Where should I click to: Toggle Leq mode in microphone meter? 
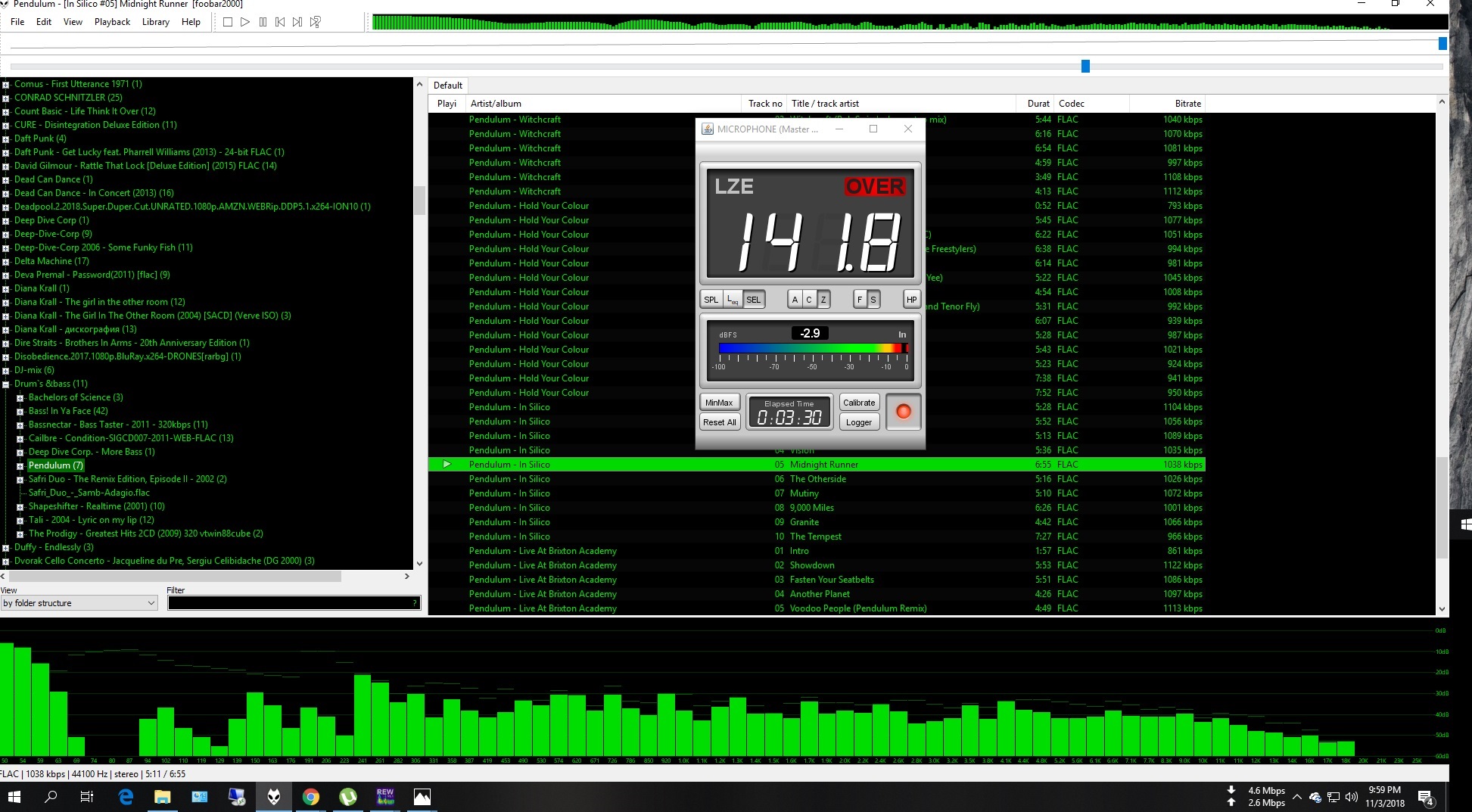[x=733, y=300]
